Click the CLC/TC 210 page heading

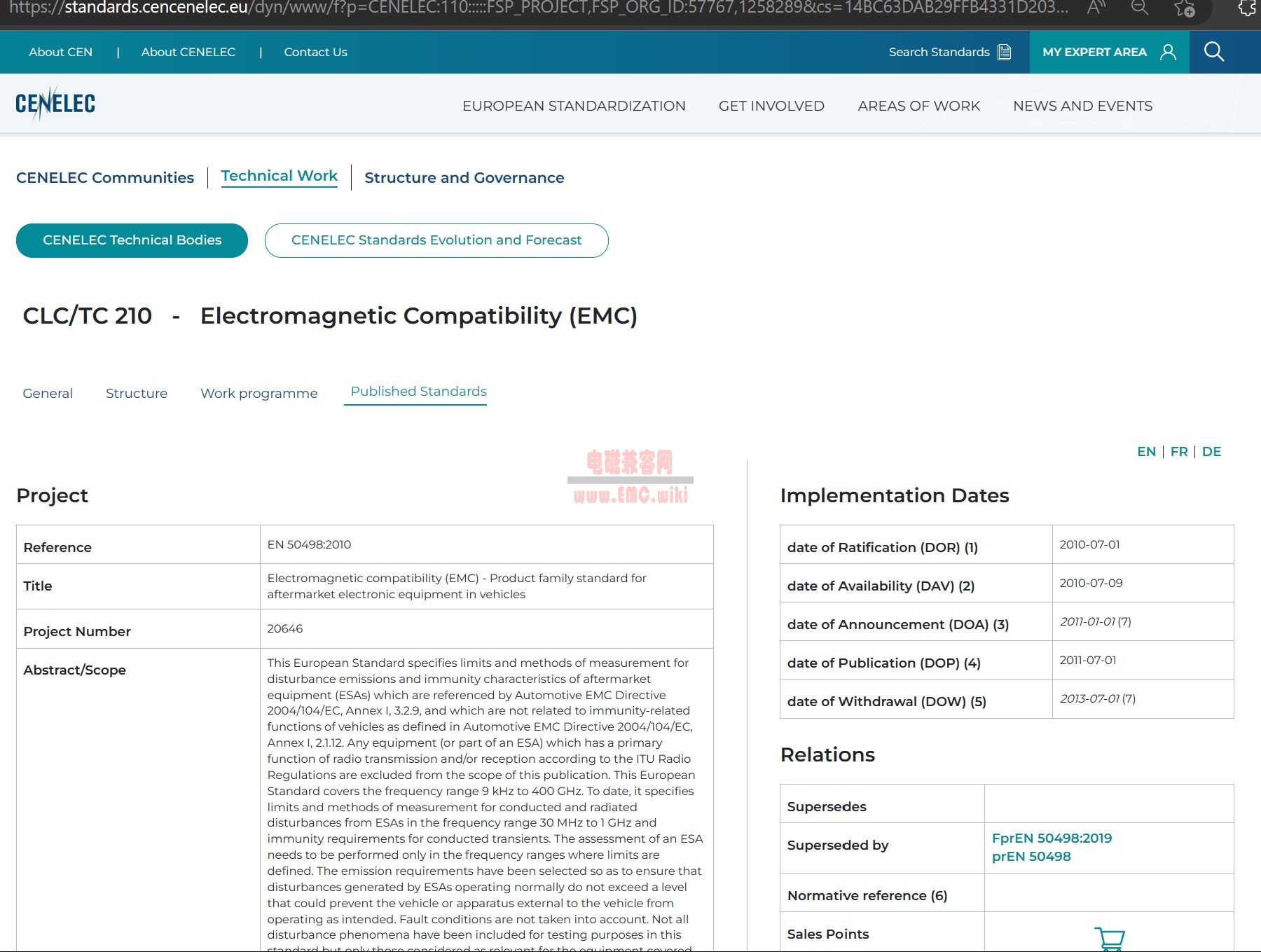pos(330,316)
